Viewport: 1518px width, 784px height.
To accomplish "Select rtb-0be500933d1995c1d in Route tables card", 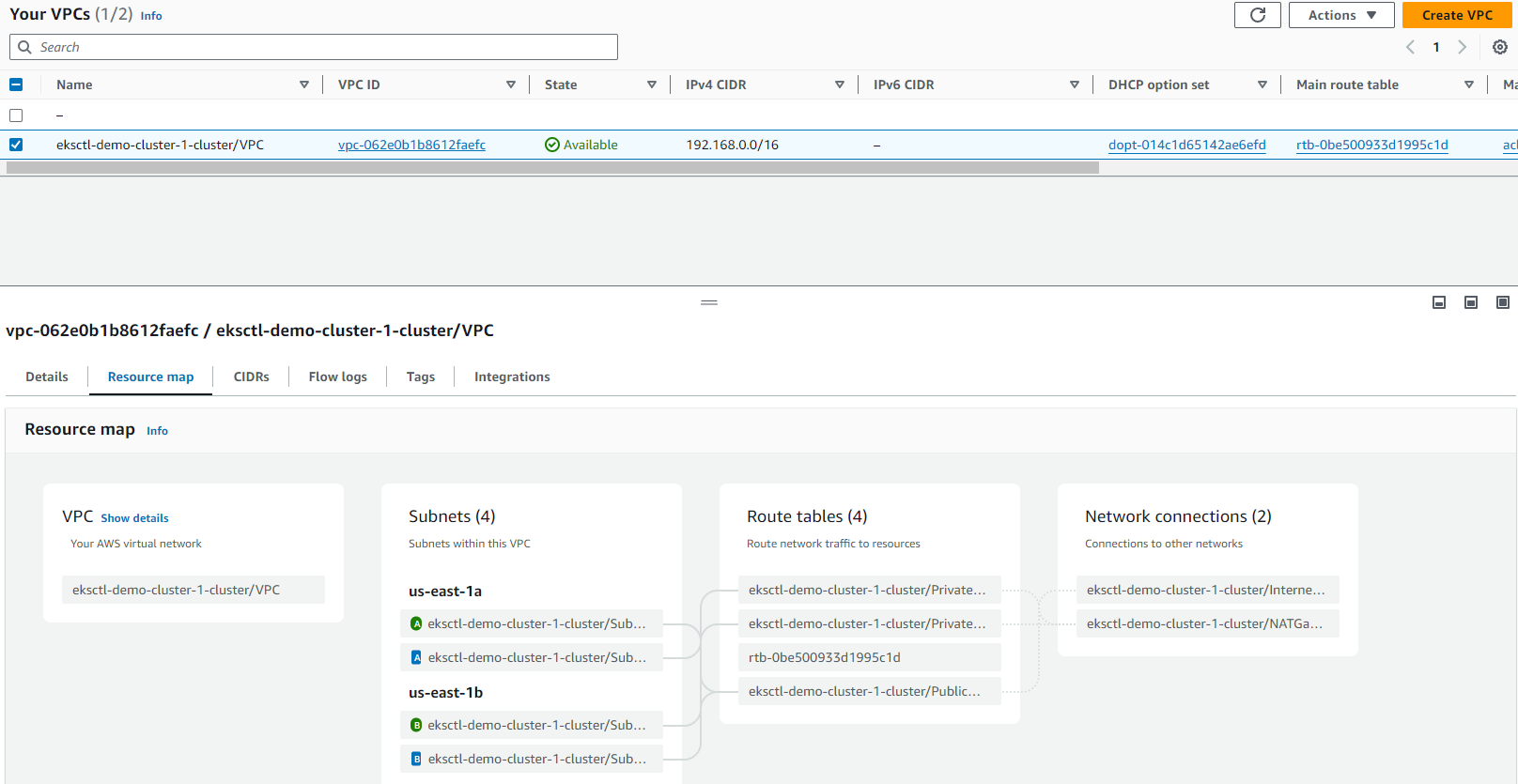I will tap(870, 657).
